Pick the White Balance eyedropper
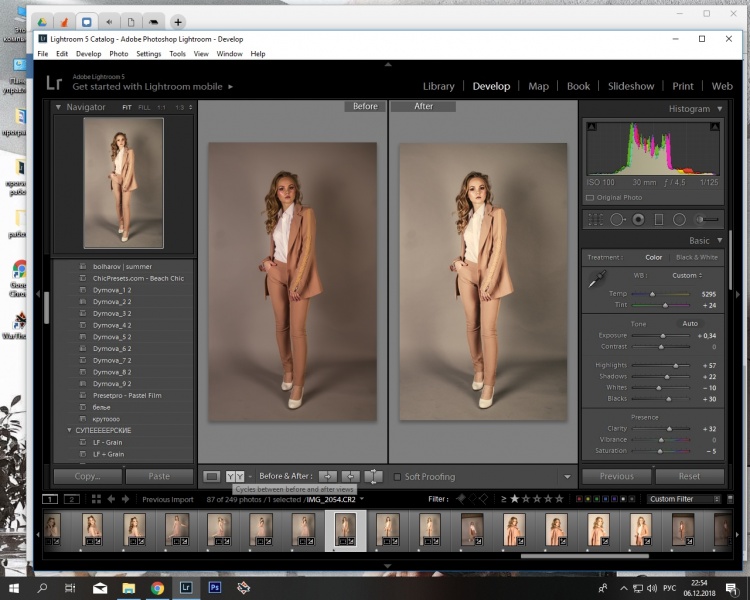 click(x=596, y=279)
